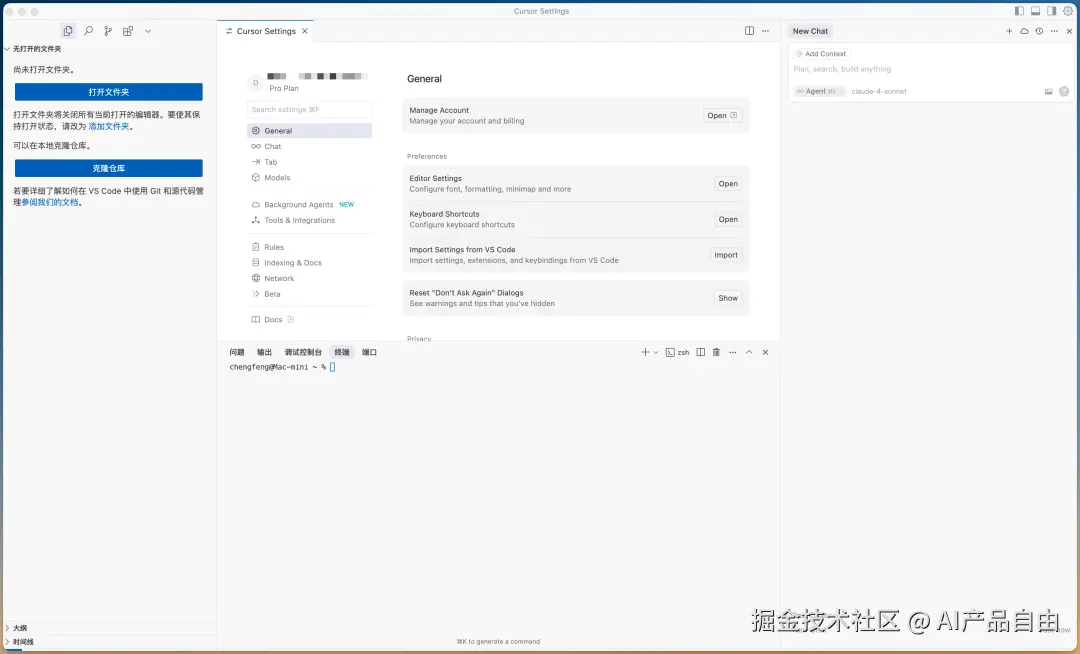Click the 克隆仓库 button
The width and height of the screenshot is (1080, 654).
(x=109, y=168)
